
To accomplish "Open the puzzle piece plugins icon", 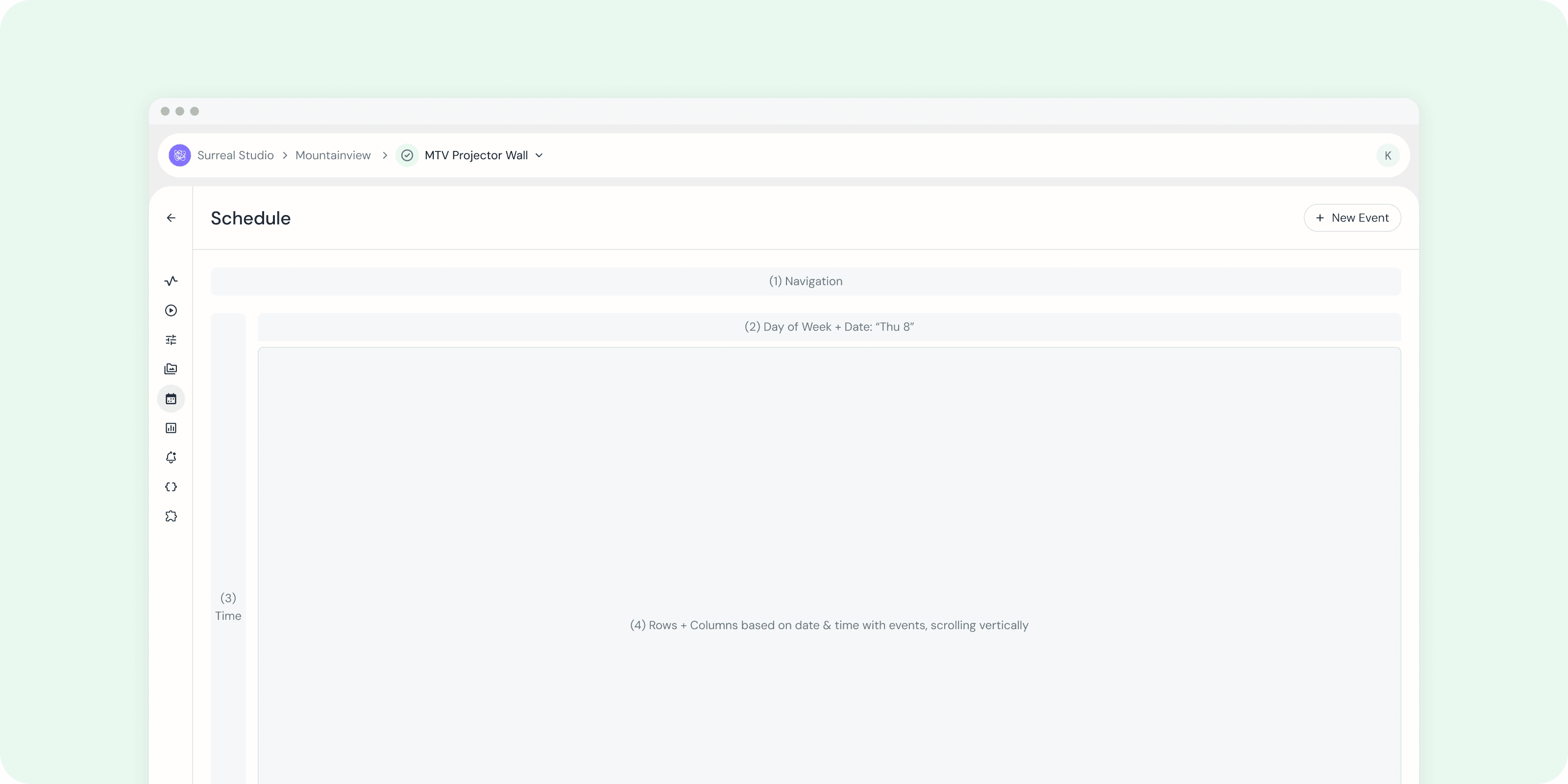I will 171,516.
